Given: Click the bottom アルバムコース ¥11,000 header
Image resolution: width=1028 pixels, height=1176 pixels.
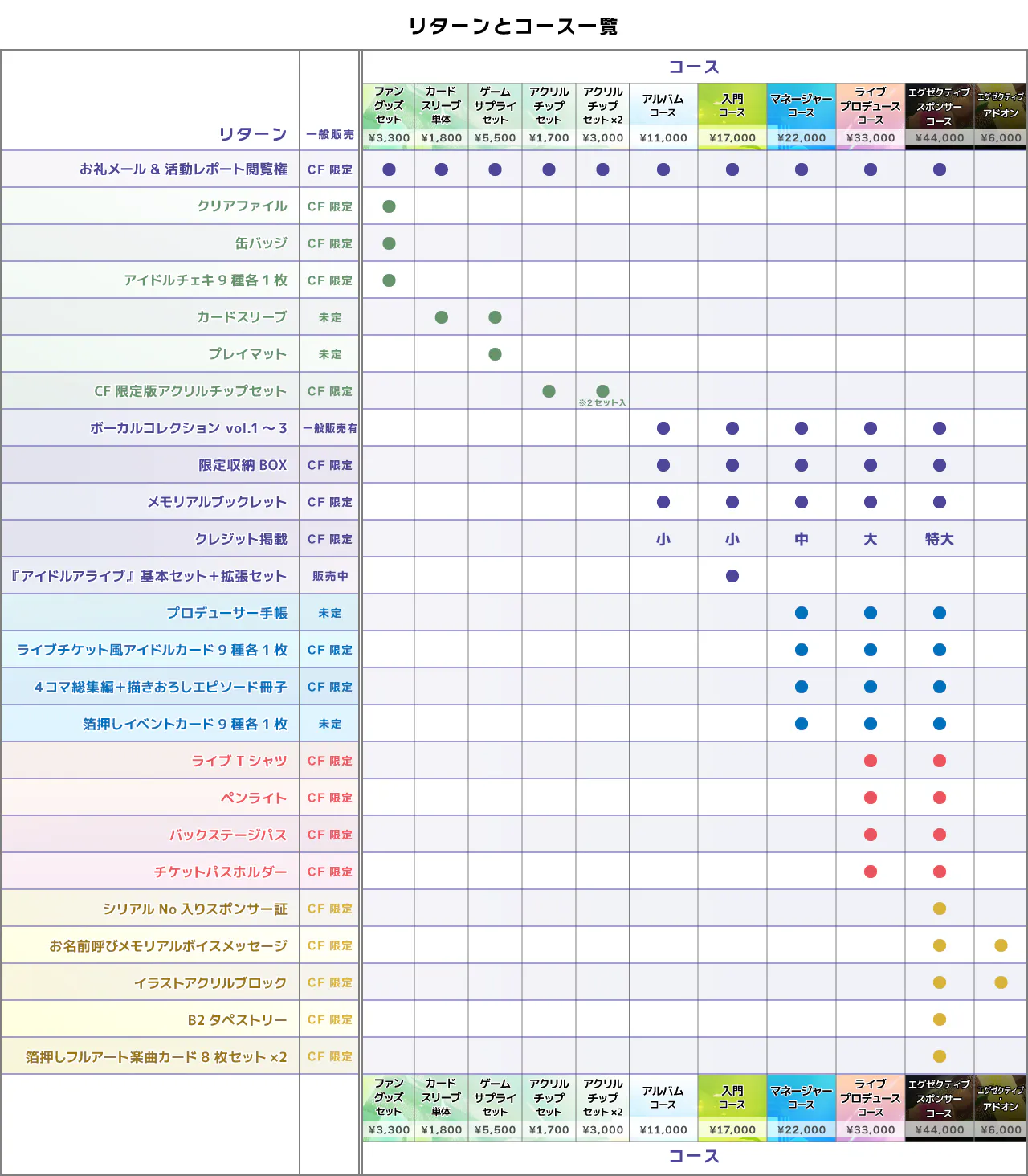Looking at the screenshot, I should [663, 1106].
